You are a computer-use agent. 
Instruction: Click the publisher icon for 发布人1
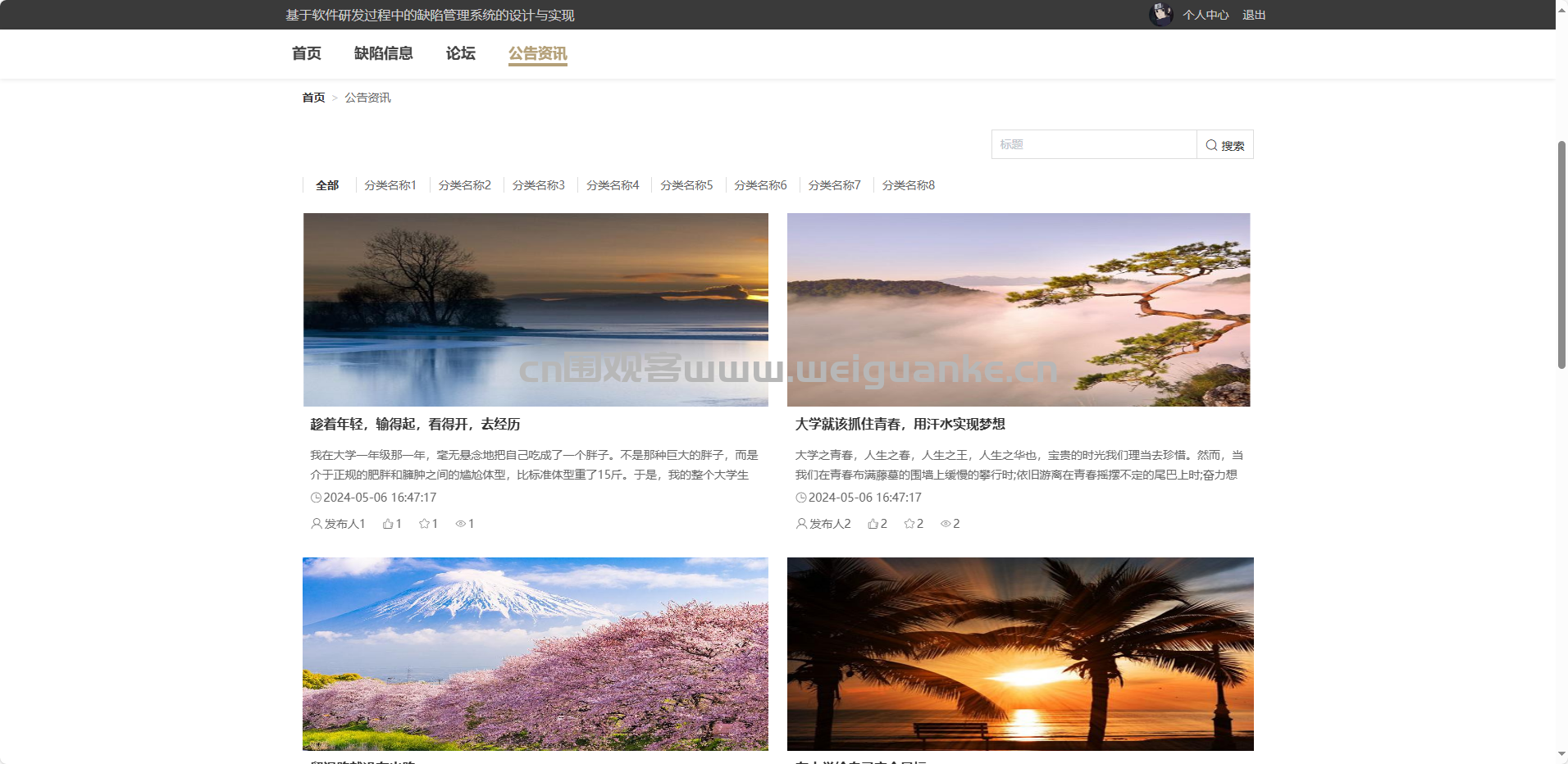click(x=317, y=524)
